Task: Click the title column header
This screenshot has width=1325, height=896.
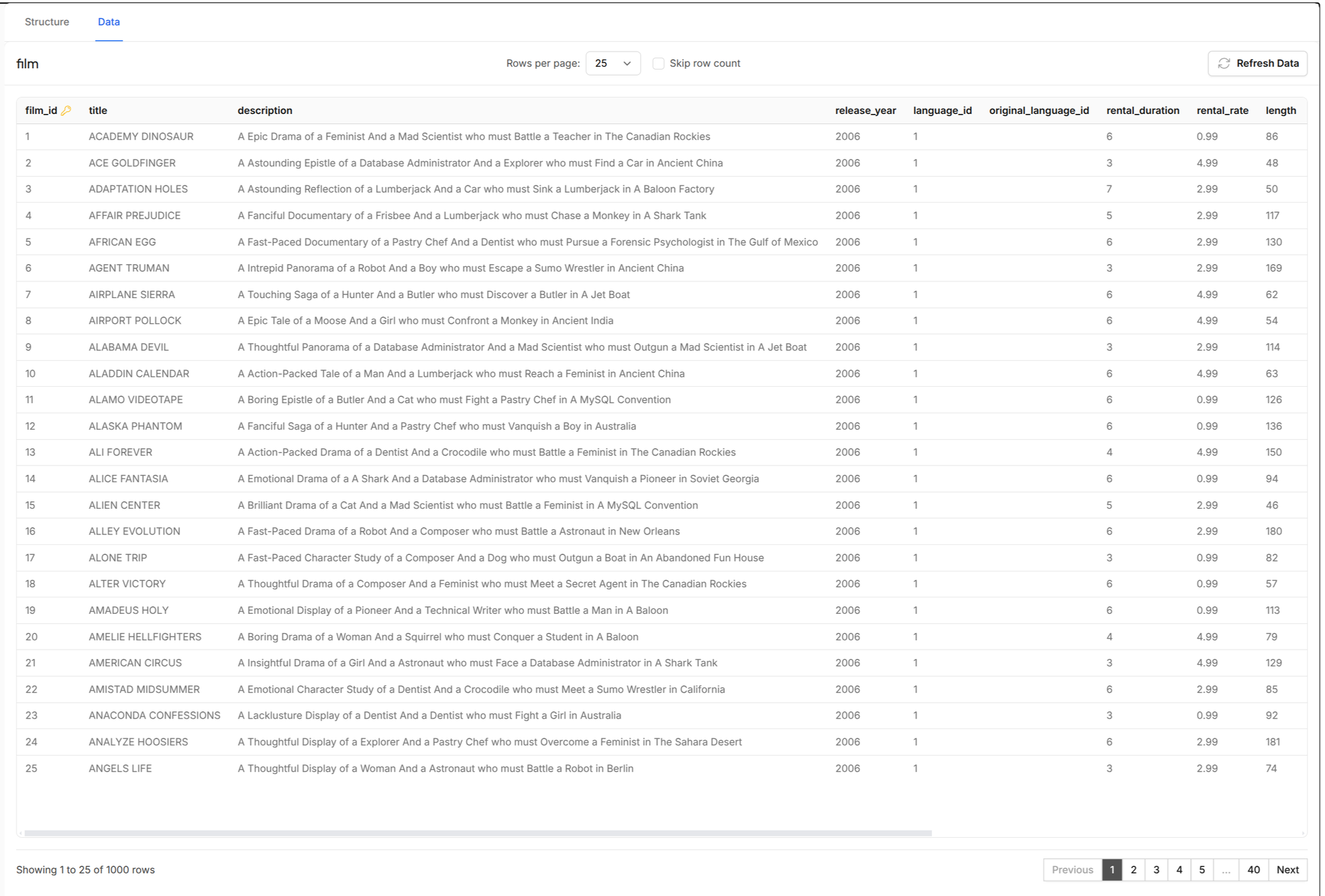Action: pos(98,110)
